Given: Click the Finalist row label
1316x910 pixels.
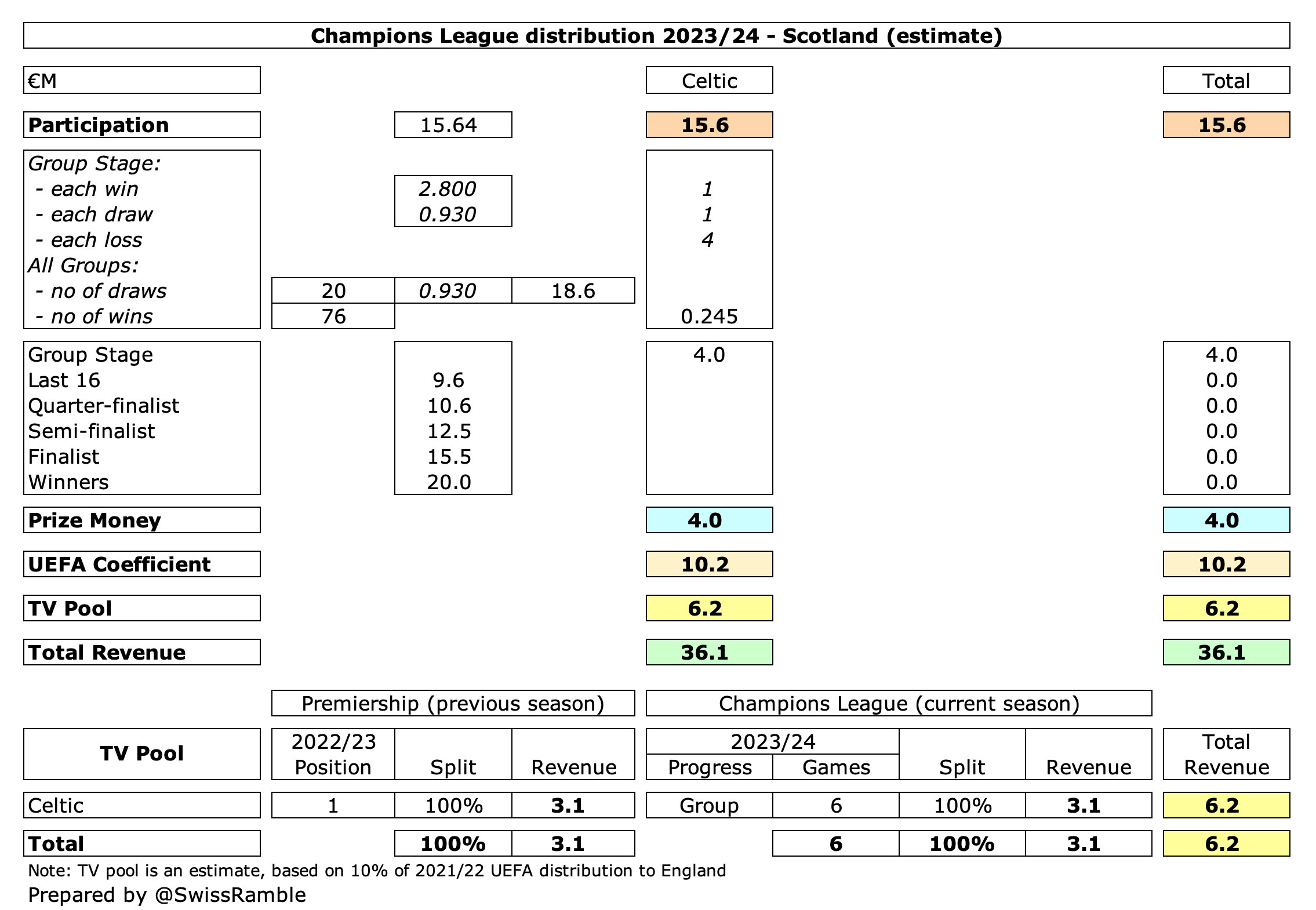Looking at the screenshot, I should coord(64,457).
